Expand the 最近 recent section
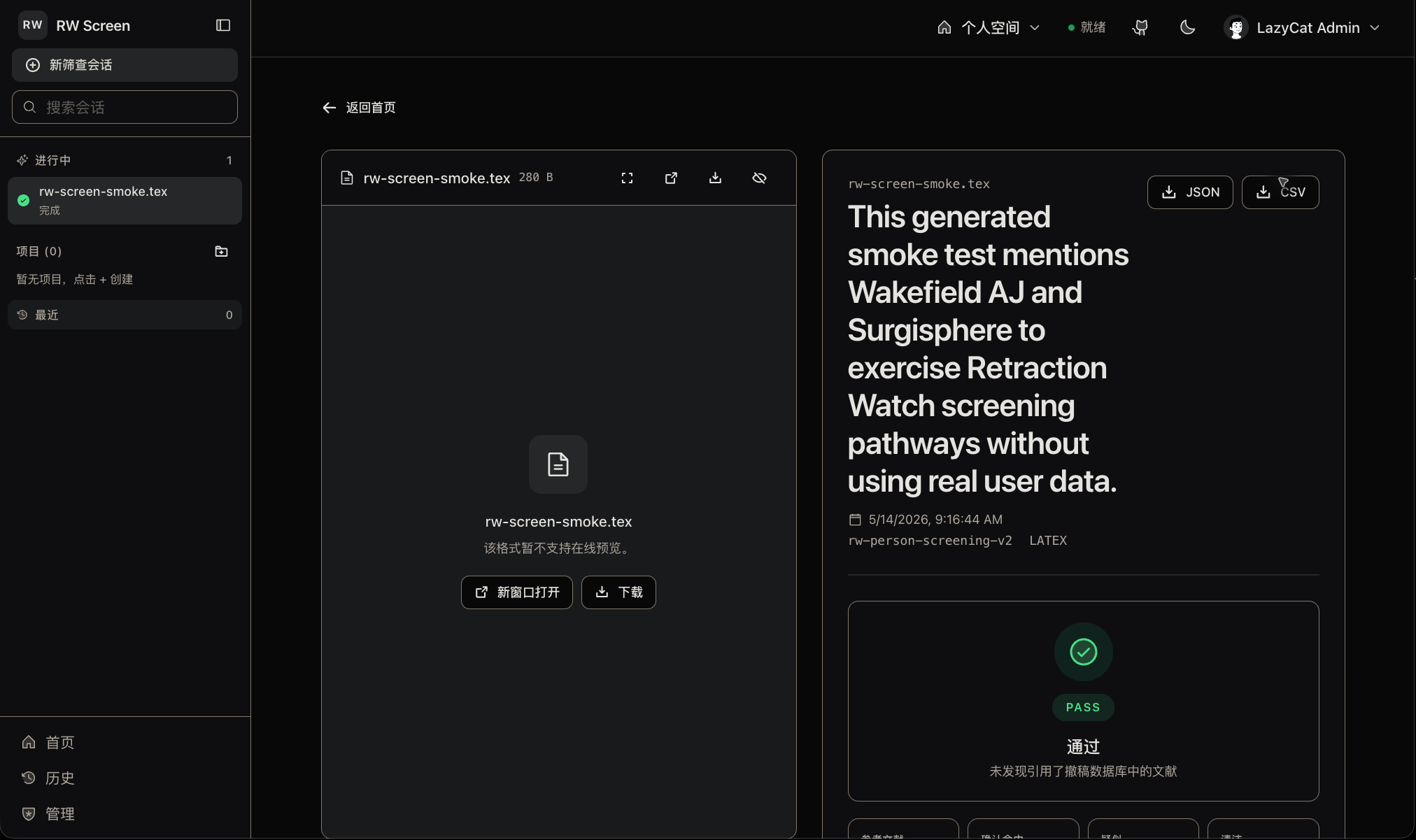The width and height of the screenshot is (1416, 840). pos(125,315)
